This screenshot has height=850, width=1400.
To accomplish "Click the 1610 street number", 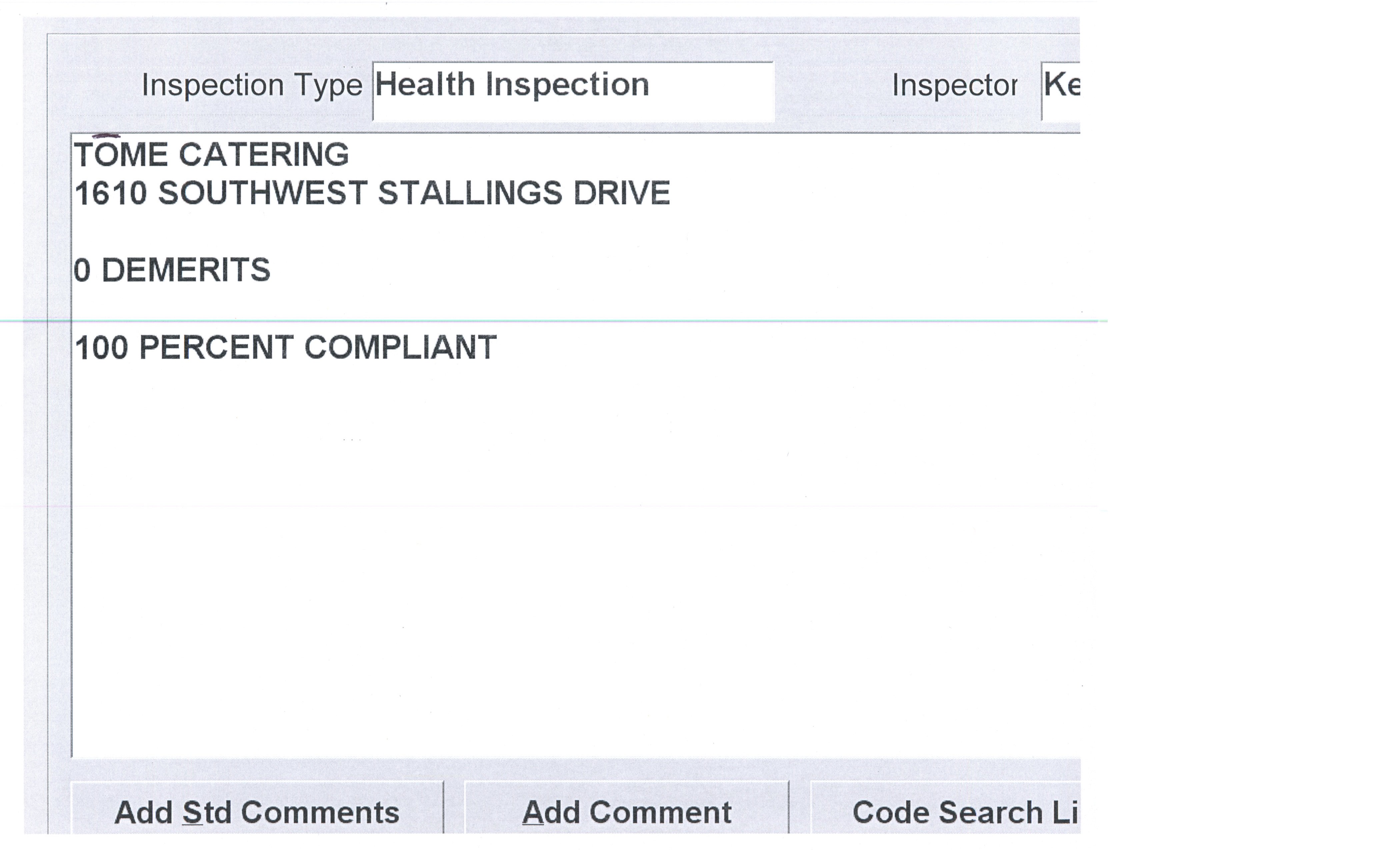I will pos(111,193).
